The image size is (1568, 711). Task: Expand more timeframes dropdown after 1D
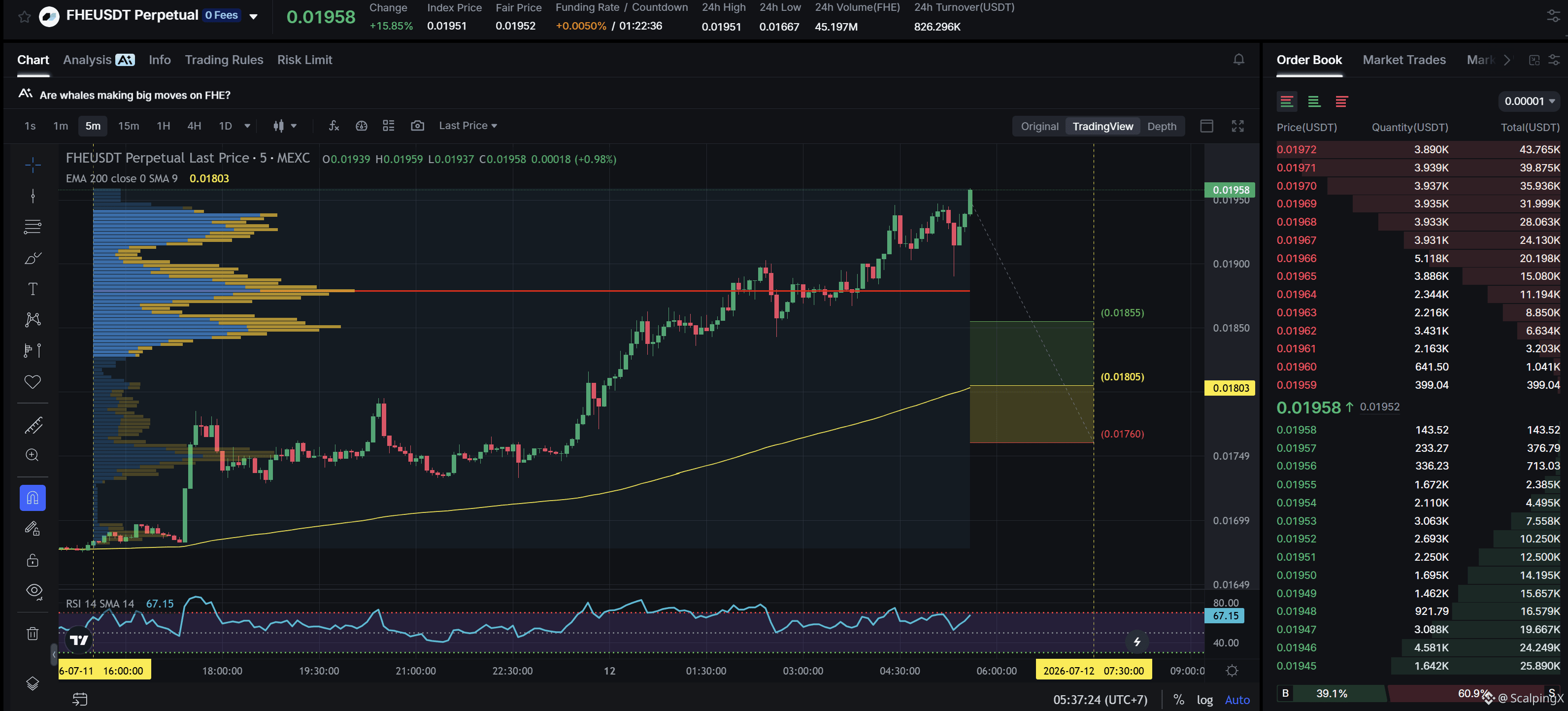tap(247, 126)
